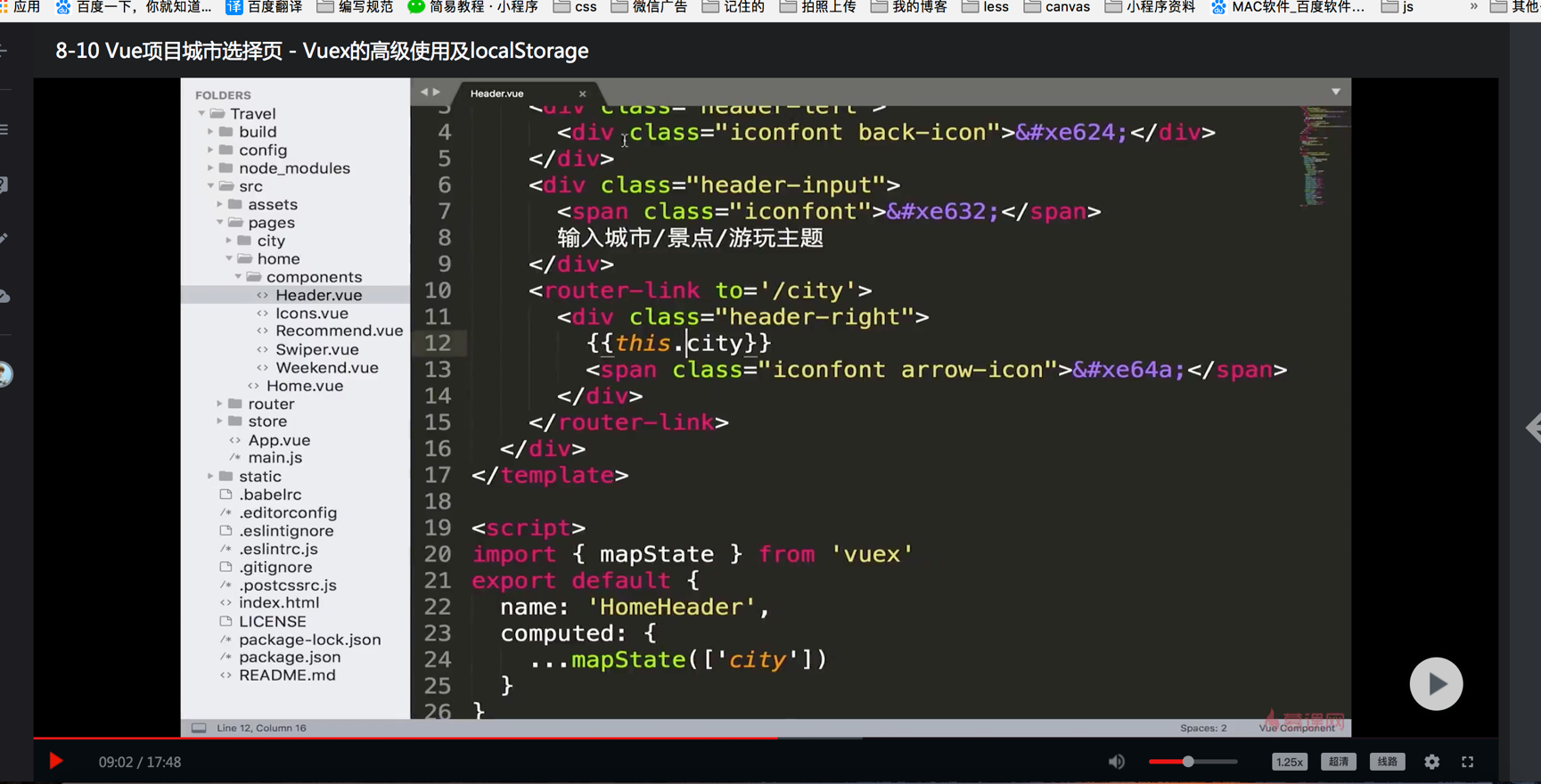Click the Spaces: 2 indentation setting

(1203, 728)
